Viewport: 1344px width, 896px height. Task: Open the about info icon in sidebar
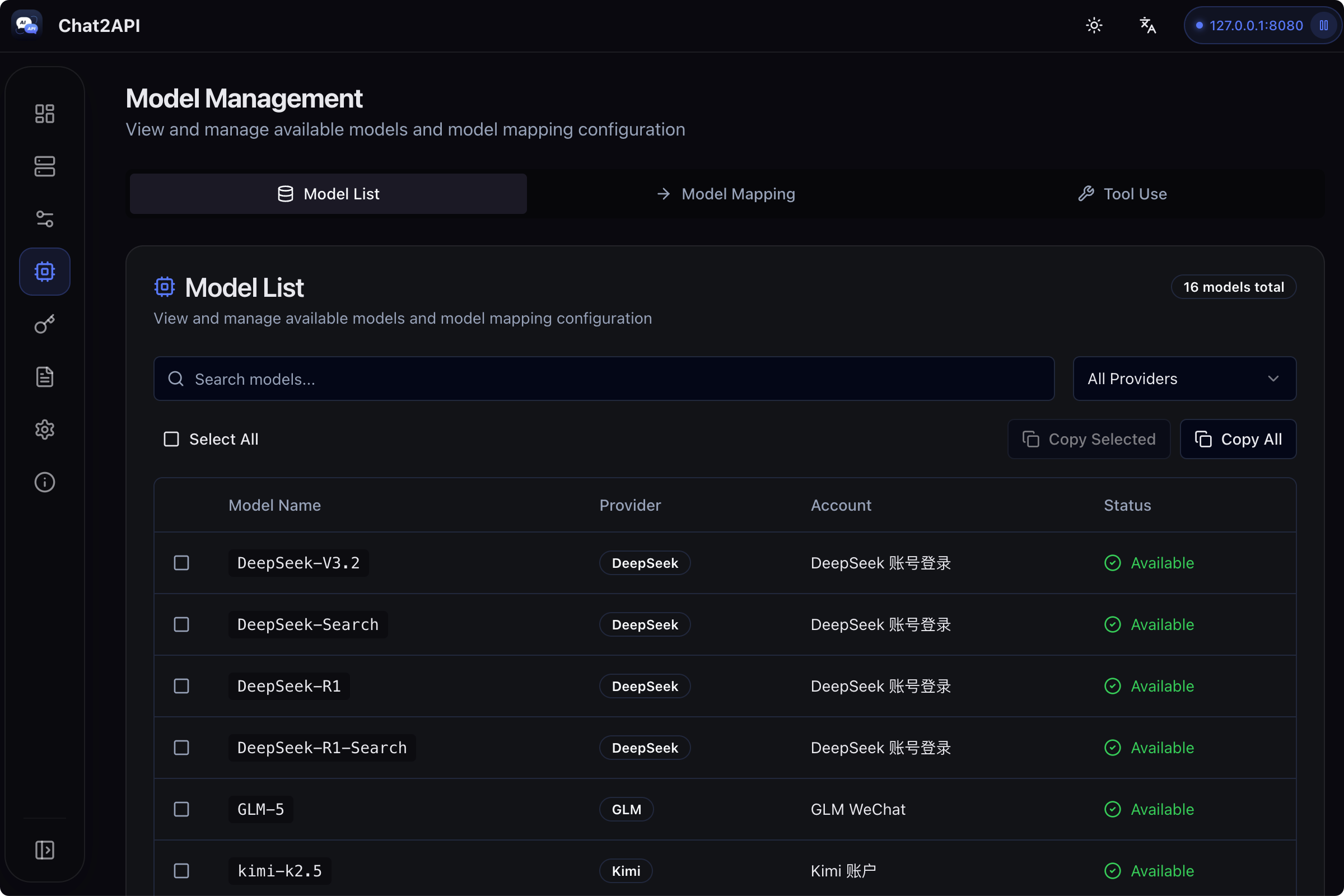[45, 482]
